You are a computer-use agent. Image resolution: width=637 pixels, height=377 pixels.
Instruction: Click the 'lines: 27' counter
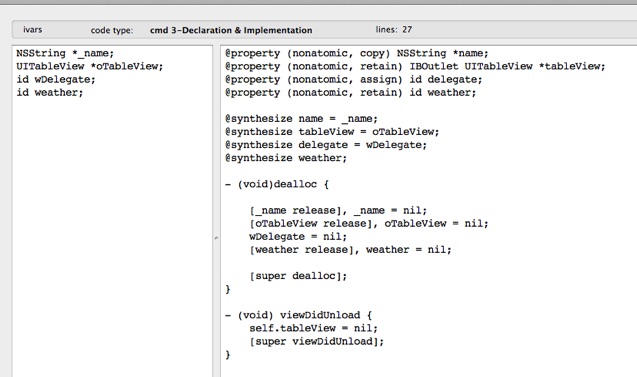click(394, 30)
